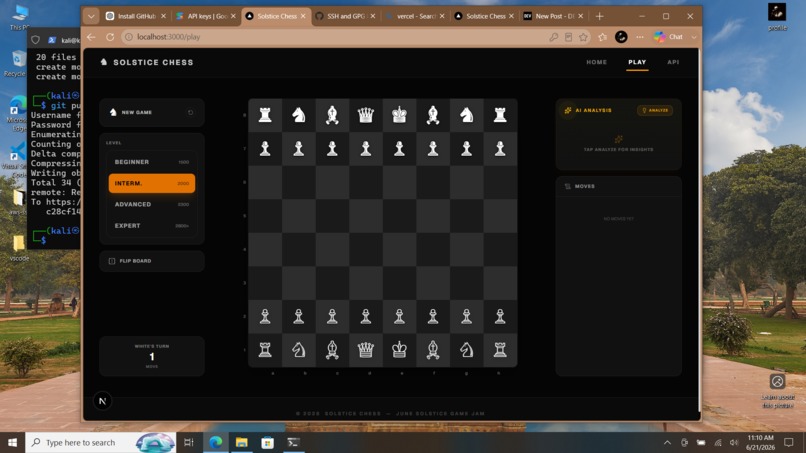
Task: Start a New Game
Action: pos(152,112)
